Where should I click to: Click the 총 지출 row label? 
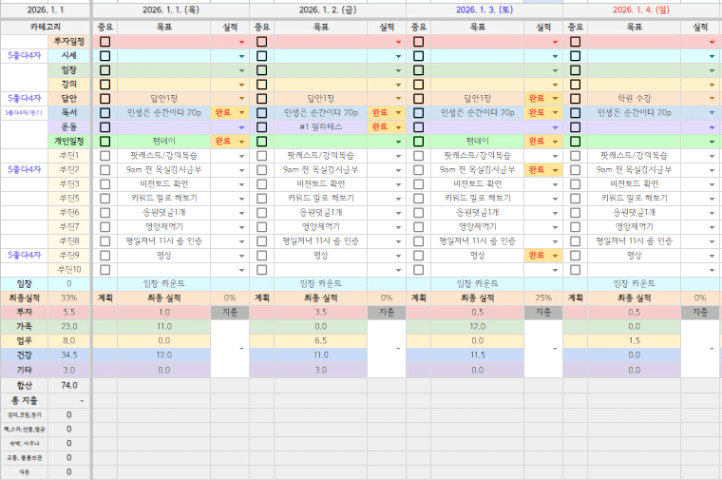click(x=24, y=400)
